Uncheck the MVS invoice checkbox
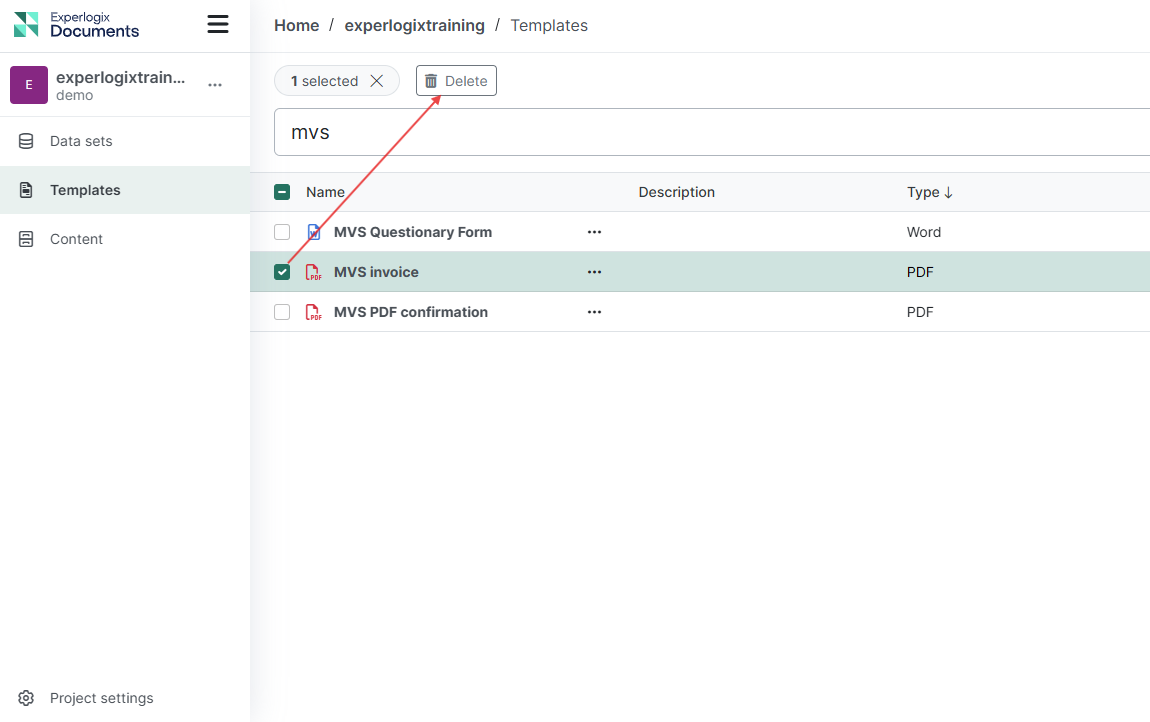The height and width of the screenshot is (722, 1150). pos(282,272)
